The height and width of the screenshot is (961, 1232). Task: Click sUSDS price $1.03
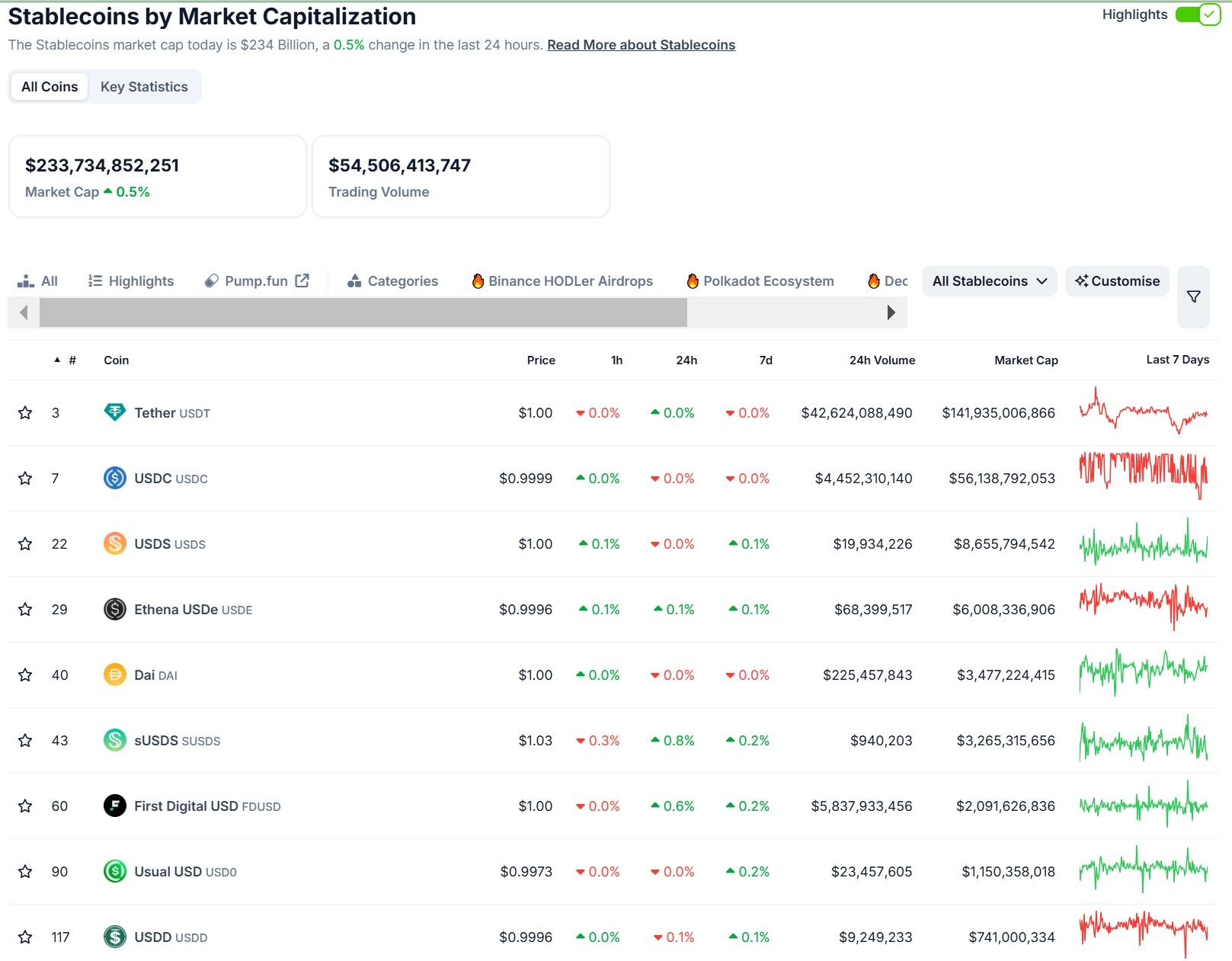click(536, 741)
